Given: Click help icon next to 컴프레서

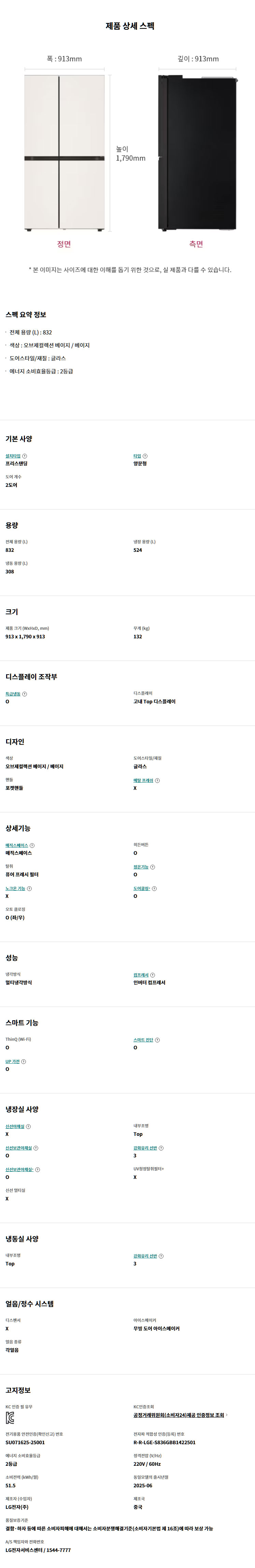Looking at the screenshot, I should (152, 975).
